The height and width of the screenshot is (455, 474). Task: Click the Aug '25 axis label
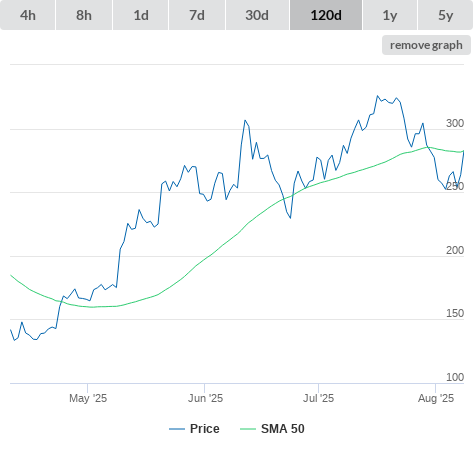(x=436, y=398)
